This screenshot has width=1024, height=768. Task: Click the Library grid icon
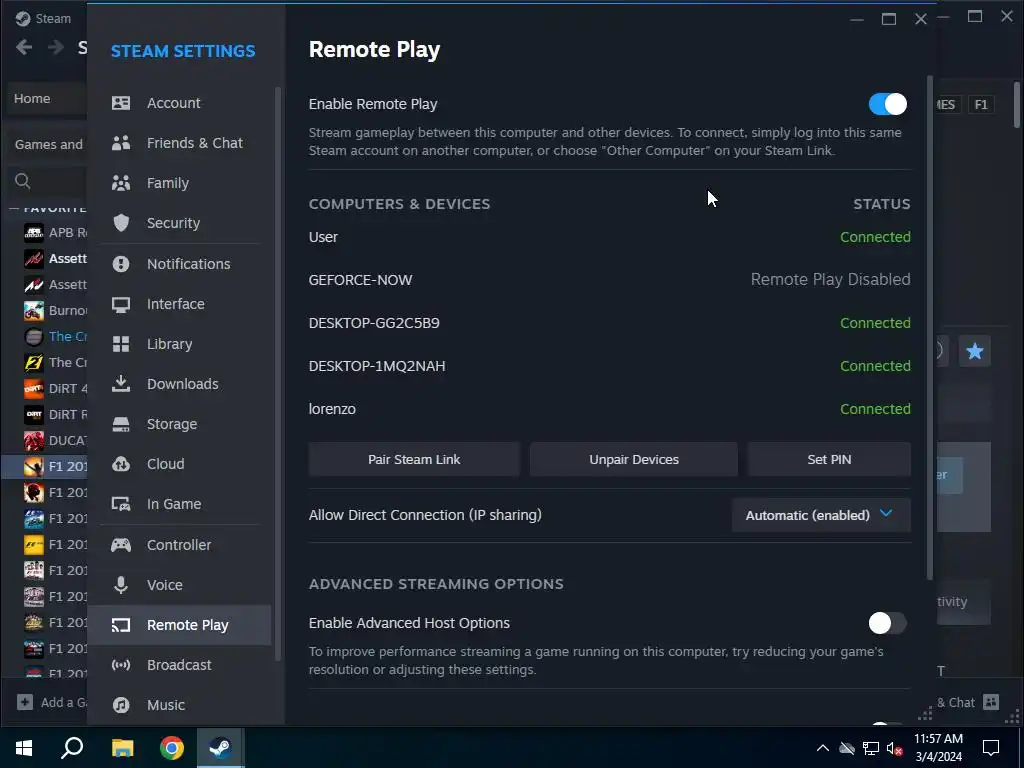(121, 344)
